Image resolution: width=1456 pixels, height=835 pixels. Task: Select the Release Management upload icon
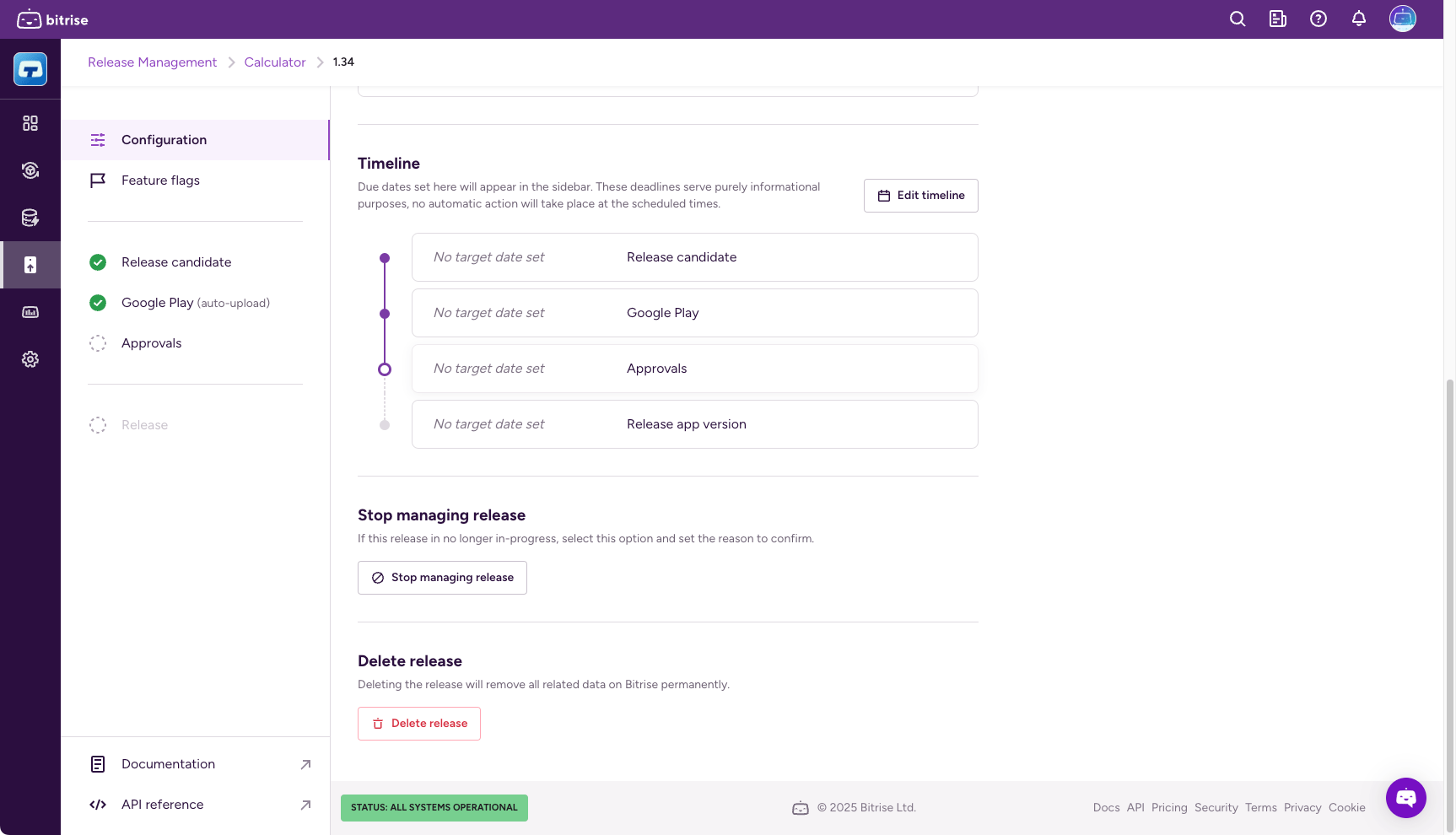(30, 265)
